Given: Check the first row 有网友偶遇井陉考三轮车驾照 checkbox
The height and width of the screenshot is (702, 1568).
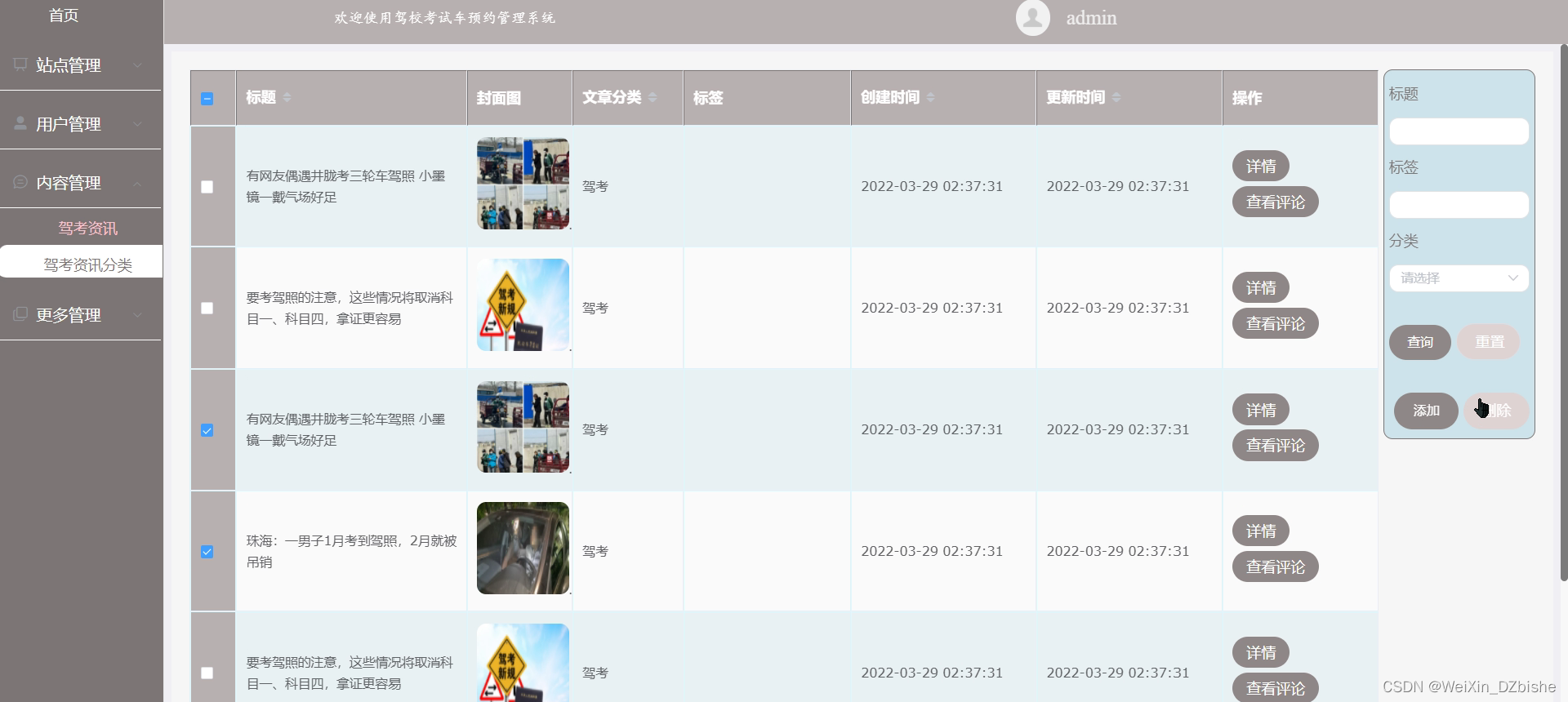Looking at the screenshot, I should (207, 187).
